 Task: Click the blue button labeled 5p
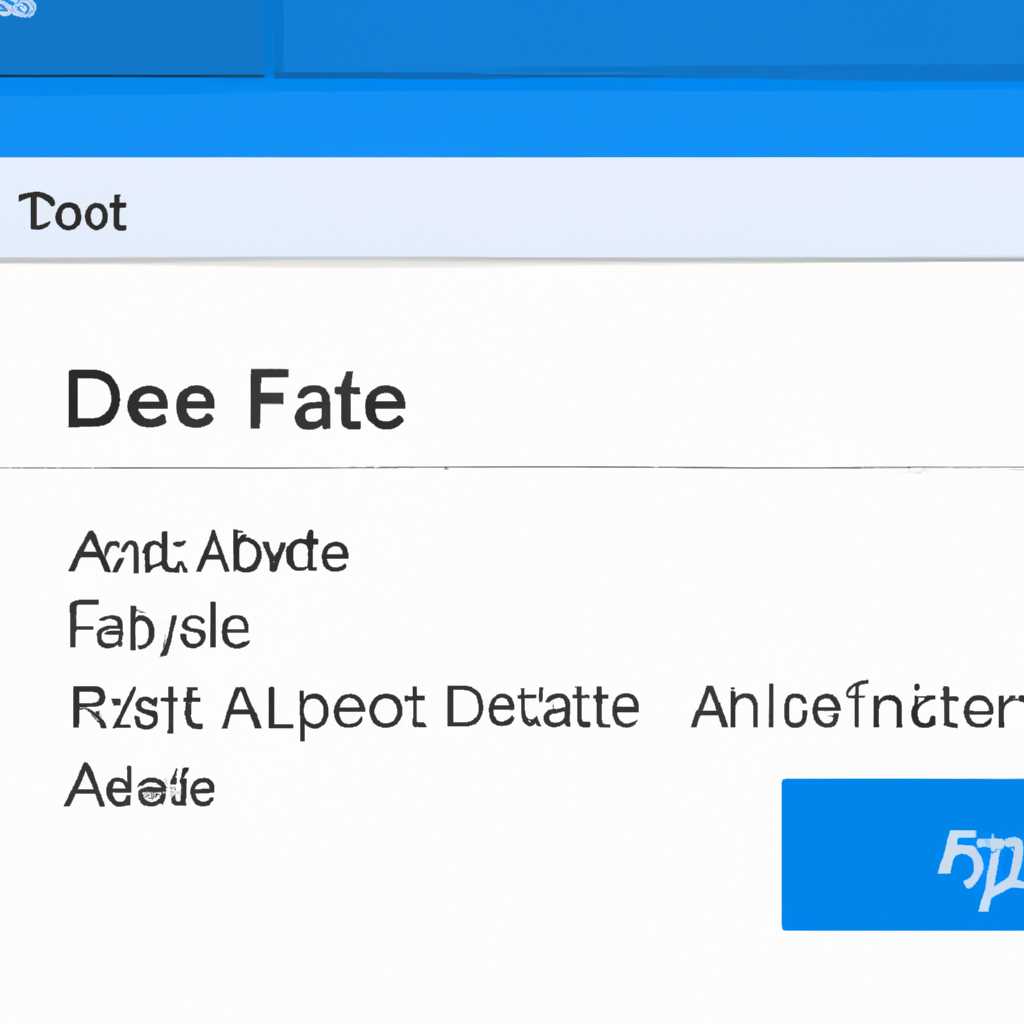[903, 854]
